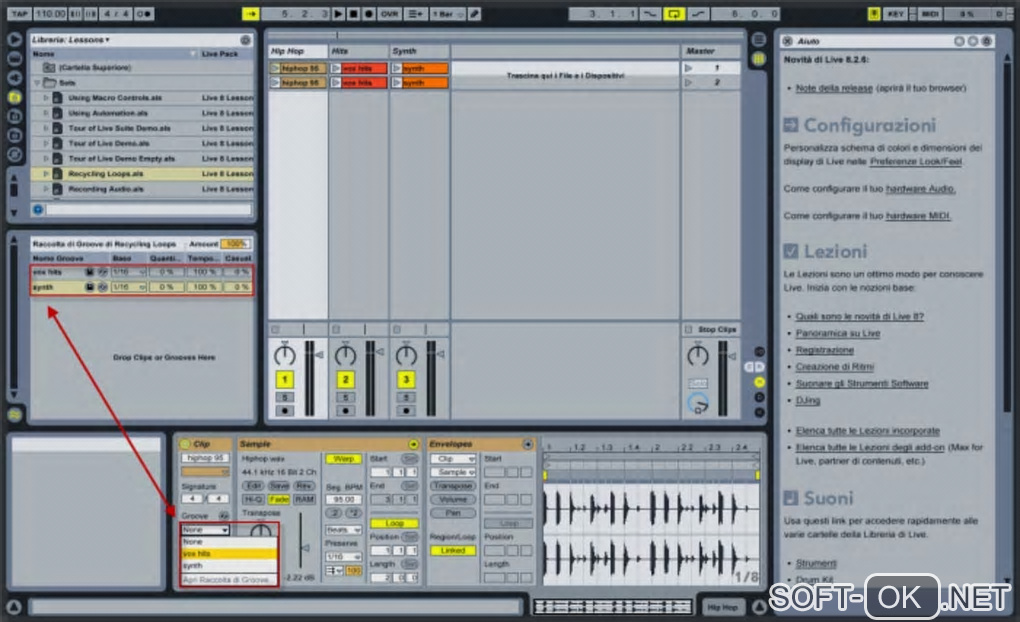Toggle the metronome button
1020x622 pixels.
pos(144,13)
